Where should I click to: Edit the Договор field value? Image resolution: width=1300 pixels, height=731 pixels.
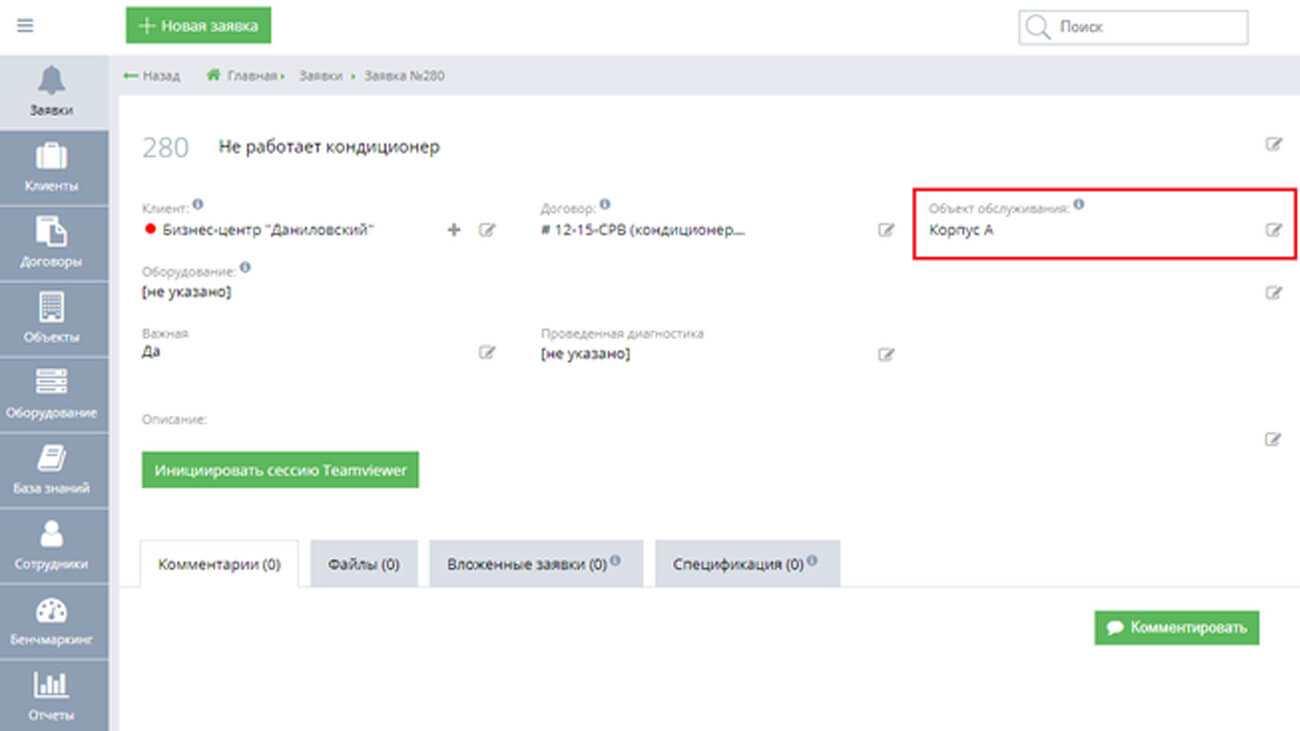click(x=885, y=230)
